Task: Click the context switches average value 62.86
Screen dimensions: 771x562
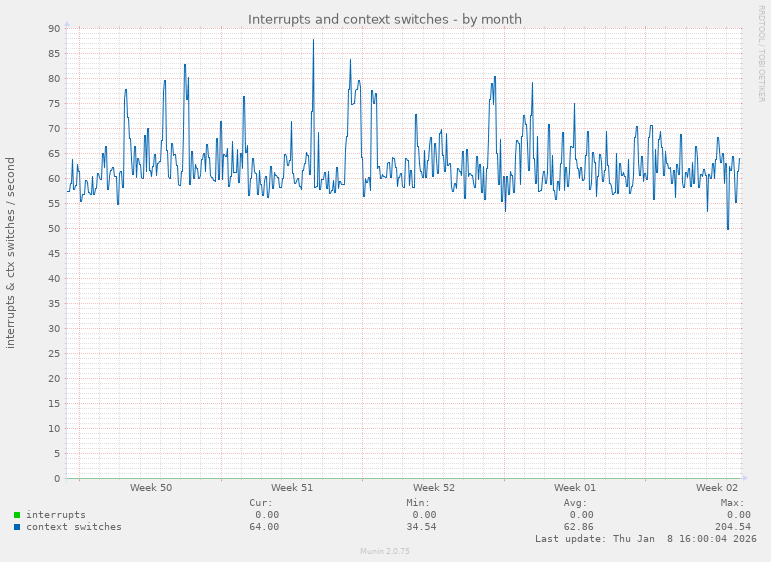Action: coord(577,527)
